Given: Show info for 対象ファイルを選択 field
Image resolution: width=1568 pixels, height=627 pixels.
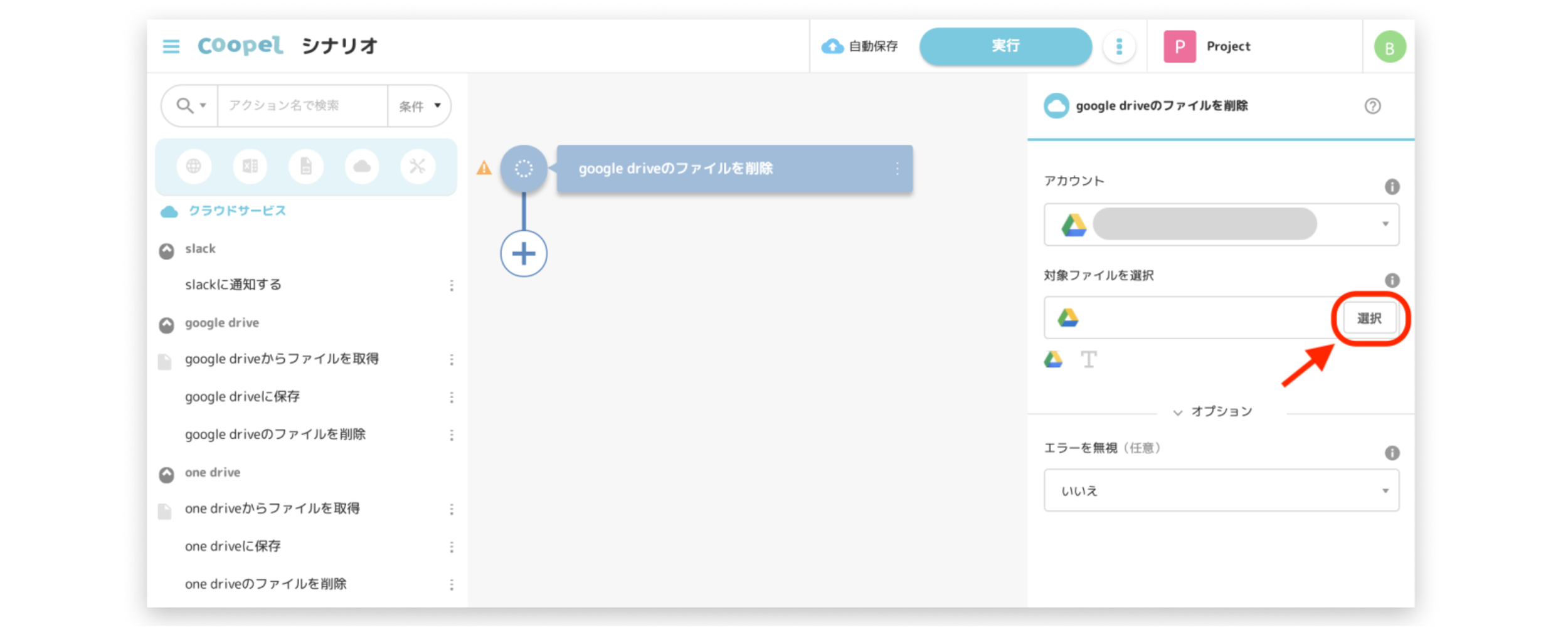Looking at the screenshot, I should tap(1392, 280).
